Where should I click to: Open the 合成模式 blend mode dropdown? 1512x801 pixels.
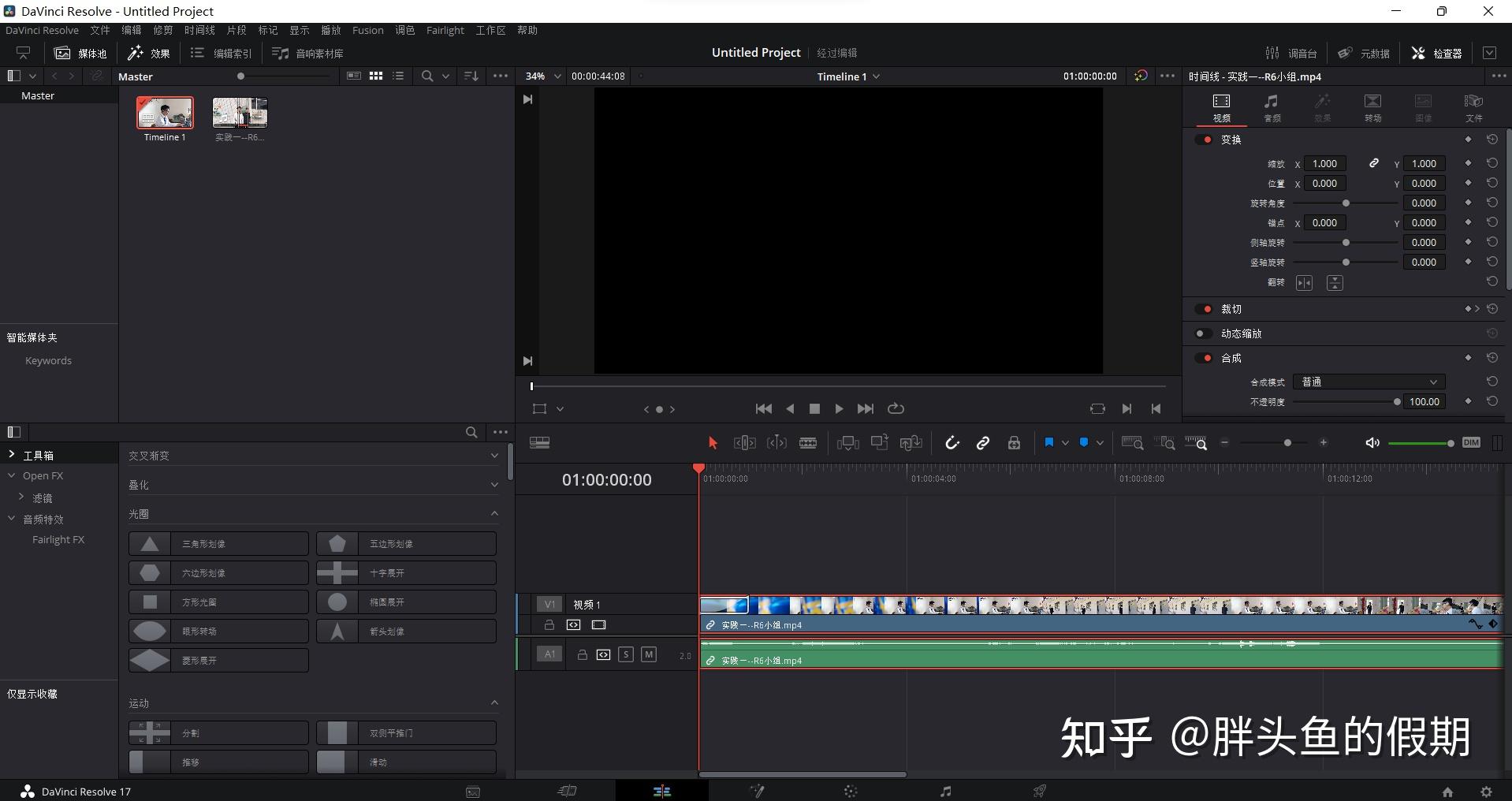1368,382
